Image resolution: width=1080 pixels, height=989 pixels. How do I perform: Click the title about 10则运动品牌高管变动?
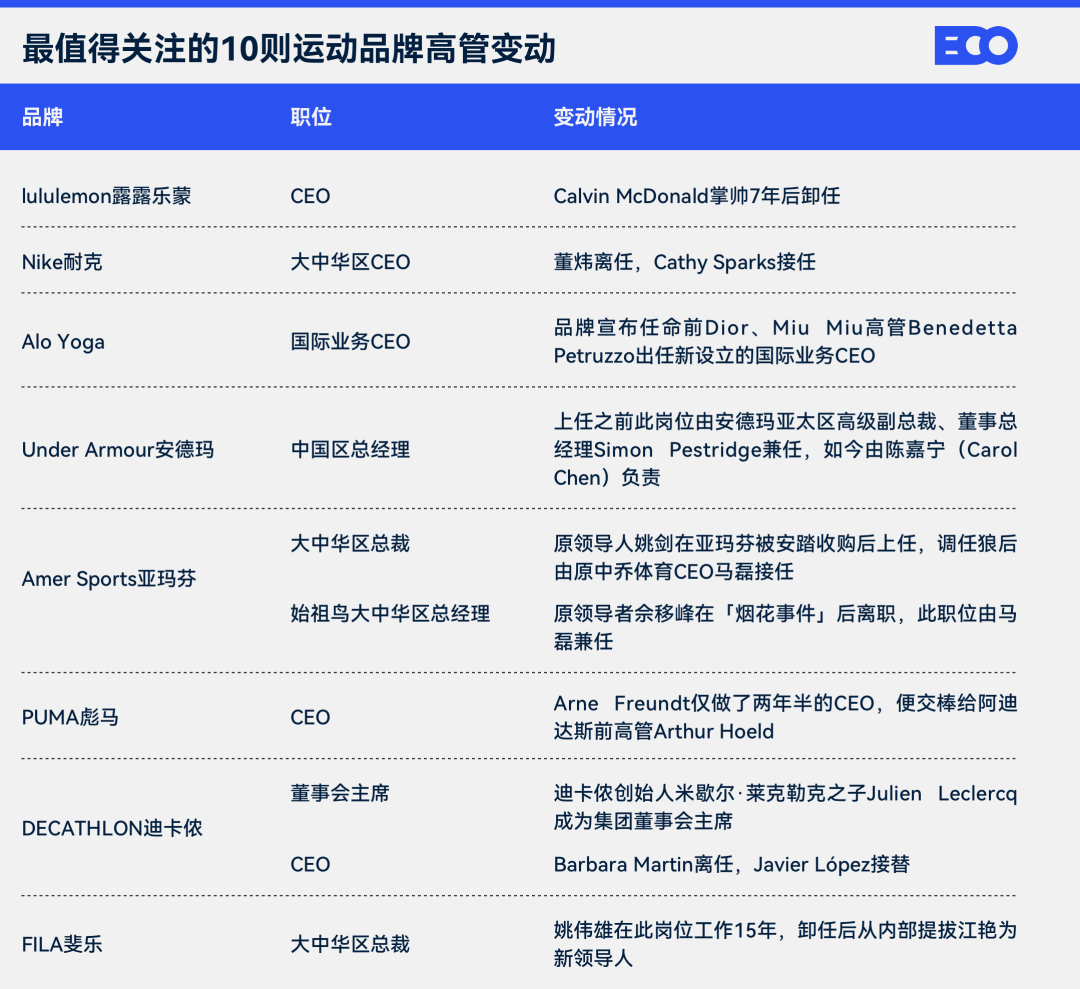click(x=288, y=48)
